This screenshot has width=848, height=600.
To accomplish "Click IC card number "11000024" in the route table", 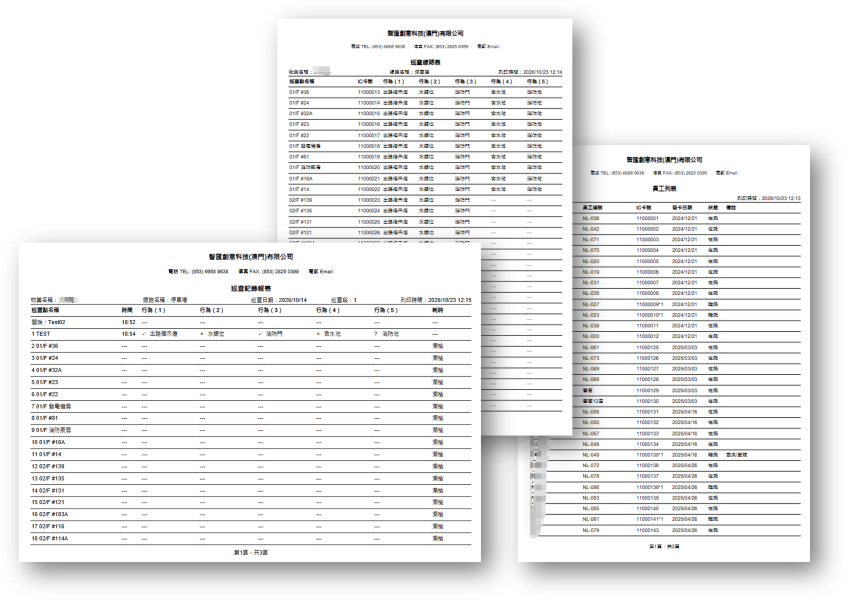I will [x=369, y=210].
